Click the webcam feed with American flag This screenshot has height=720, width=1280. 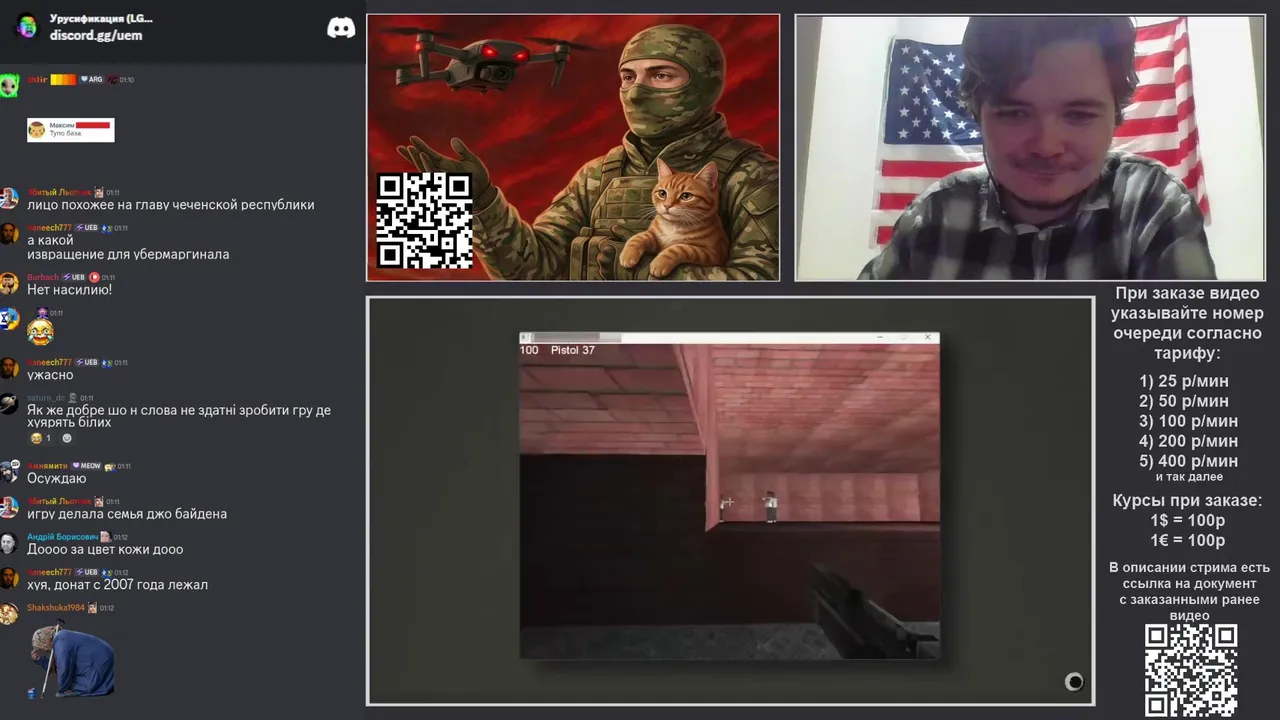[x=1029, y=147]
